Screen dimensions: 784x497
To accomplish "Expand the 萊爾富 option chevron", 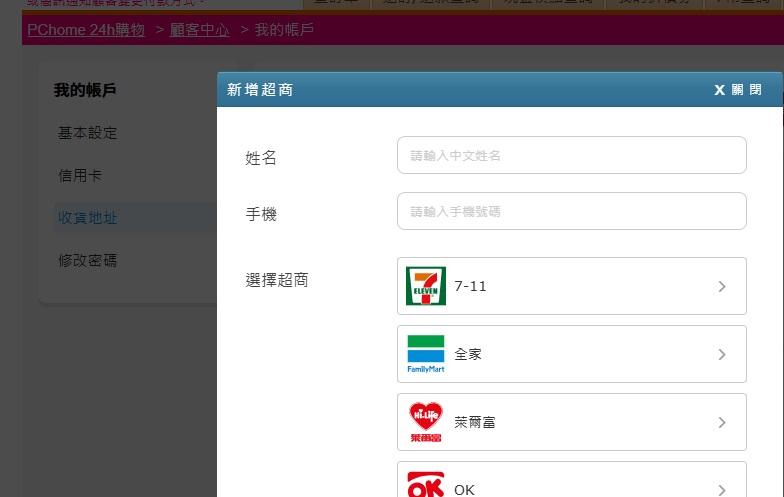I will coord(722,422).
